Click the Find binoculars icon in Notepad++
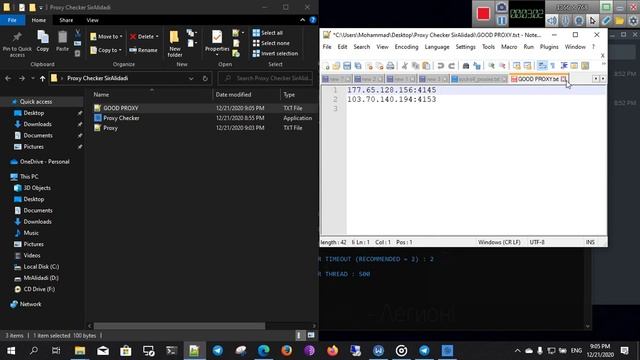This screenshot has width=640, height=360. coord(466,66)
